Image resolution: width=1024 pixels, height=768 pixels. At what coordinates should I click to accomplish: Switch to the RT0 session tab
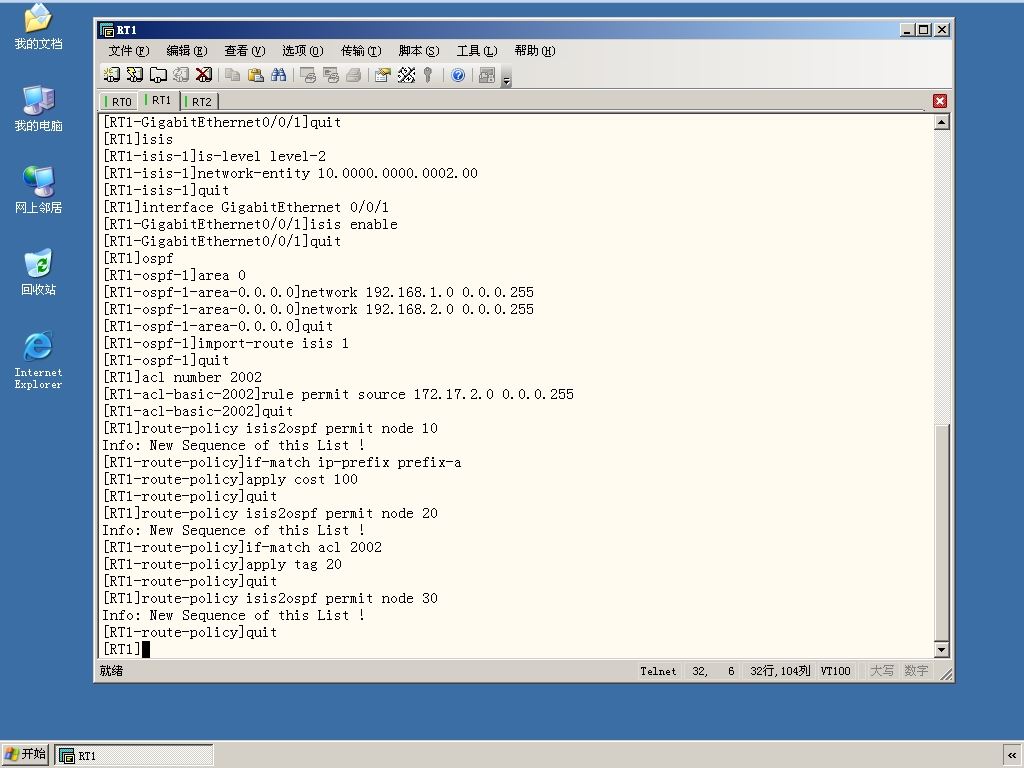pos(119,101)
